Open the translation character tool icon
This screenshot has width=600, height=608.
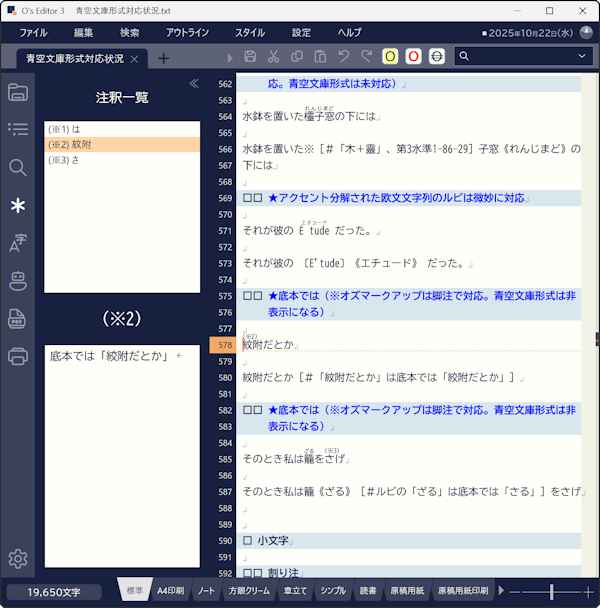pyautogui.click(x=17, y=243)
